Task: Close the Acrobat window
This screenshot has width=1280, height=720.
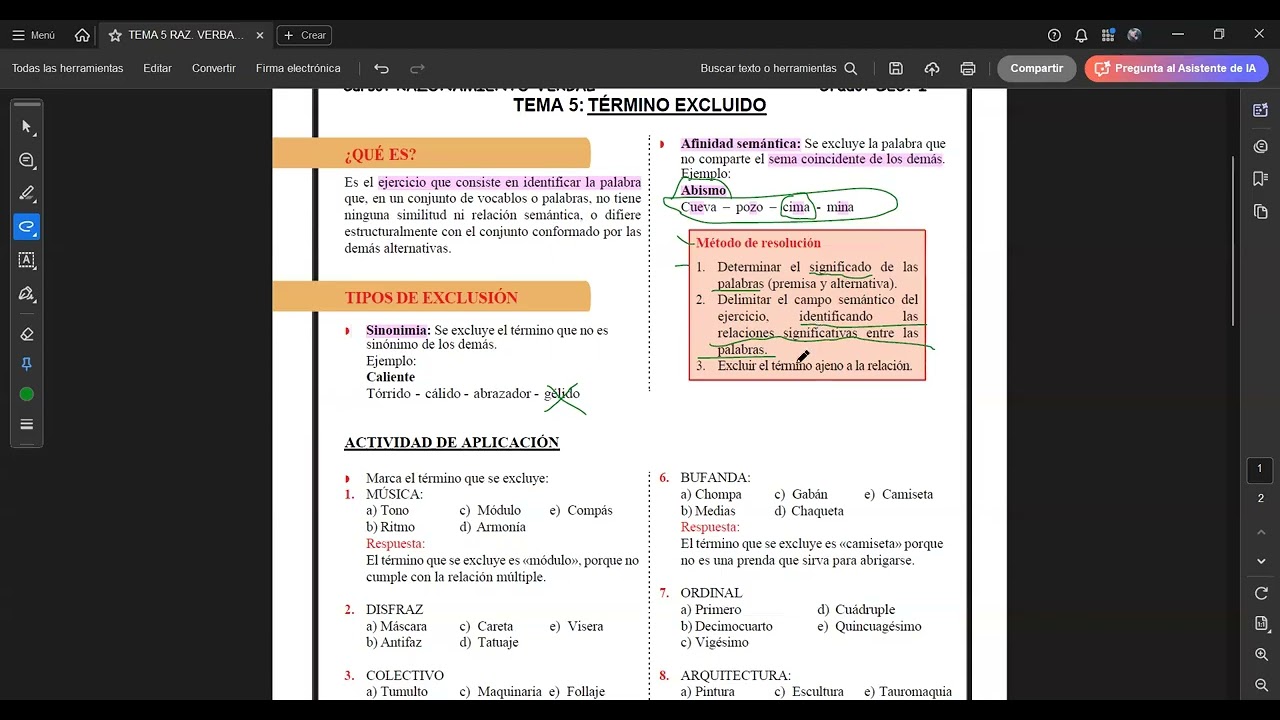Action: [x=1259, y=34]
